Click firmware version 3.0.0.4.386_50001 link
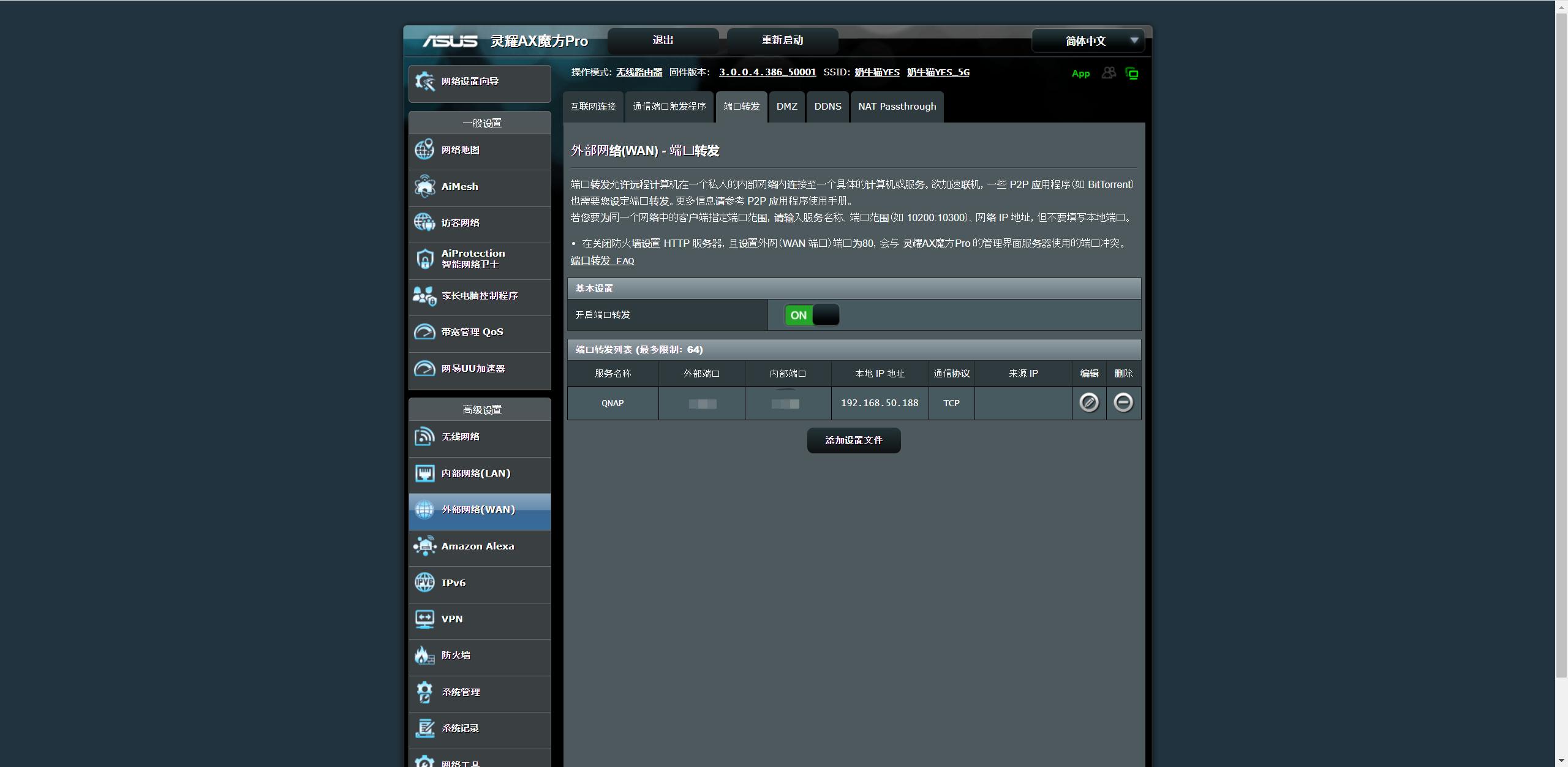 point(767,72)
